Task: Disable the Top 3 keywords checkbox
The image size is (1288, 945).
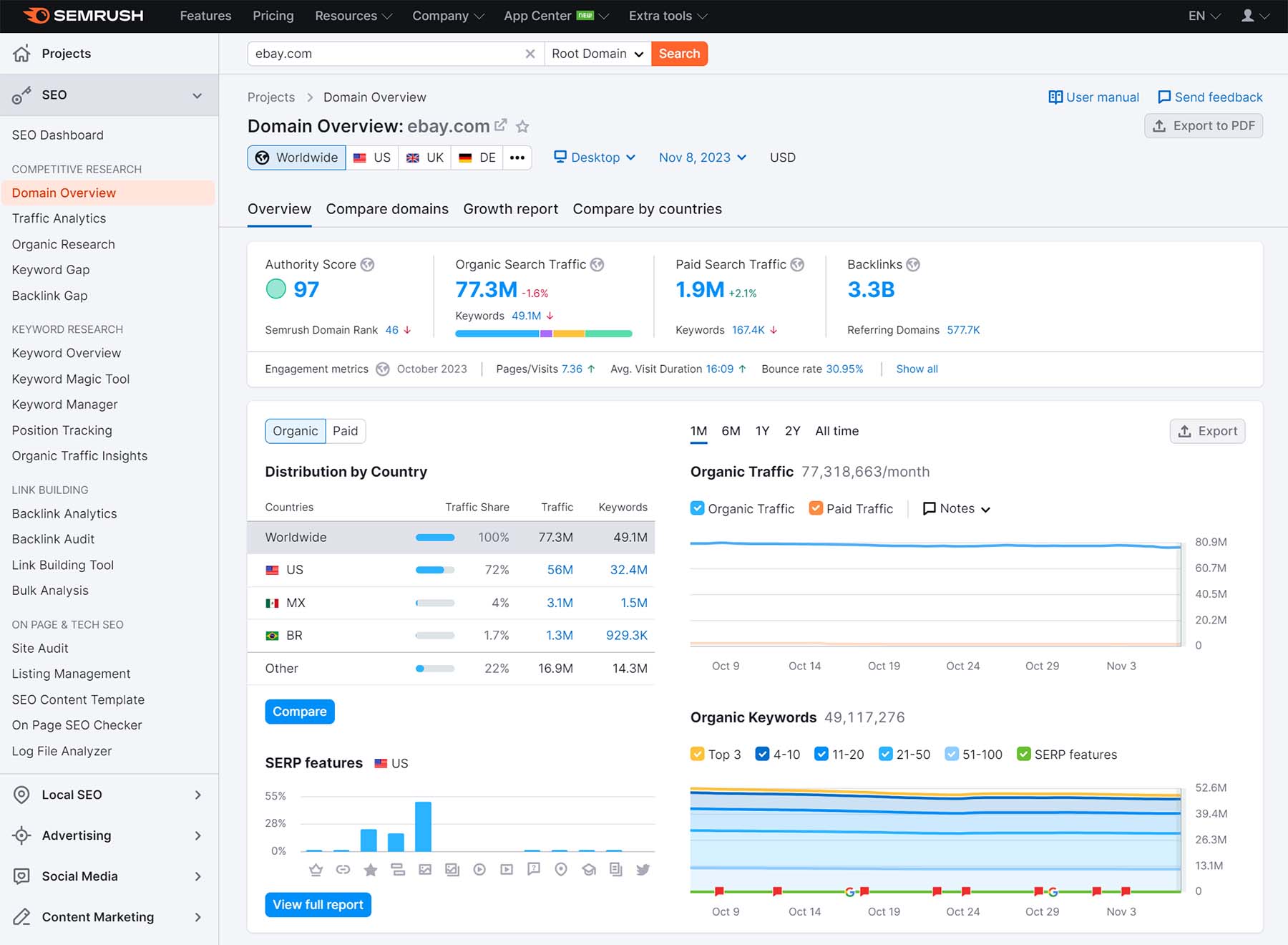Action: (698, 754)
